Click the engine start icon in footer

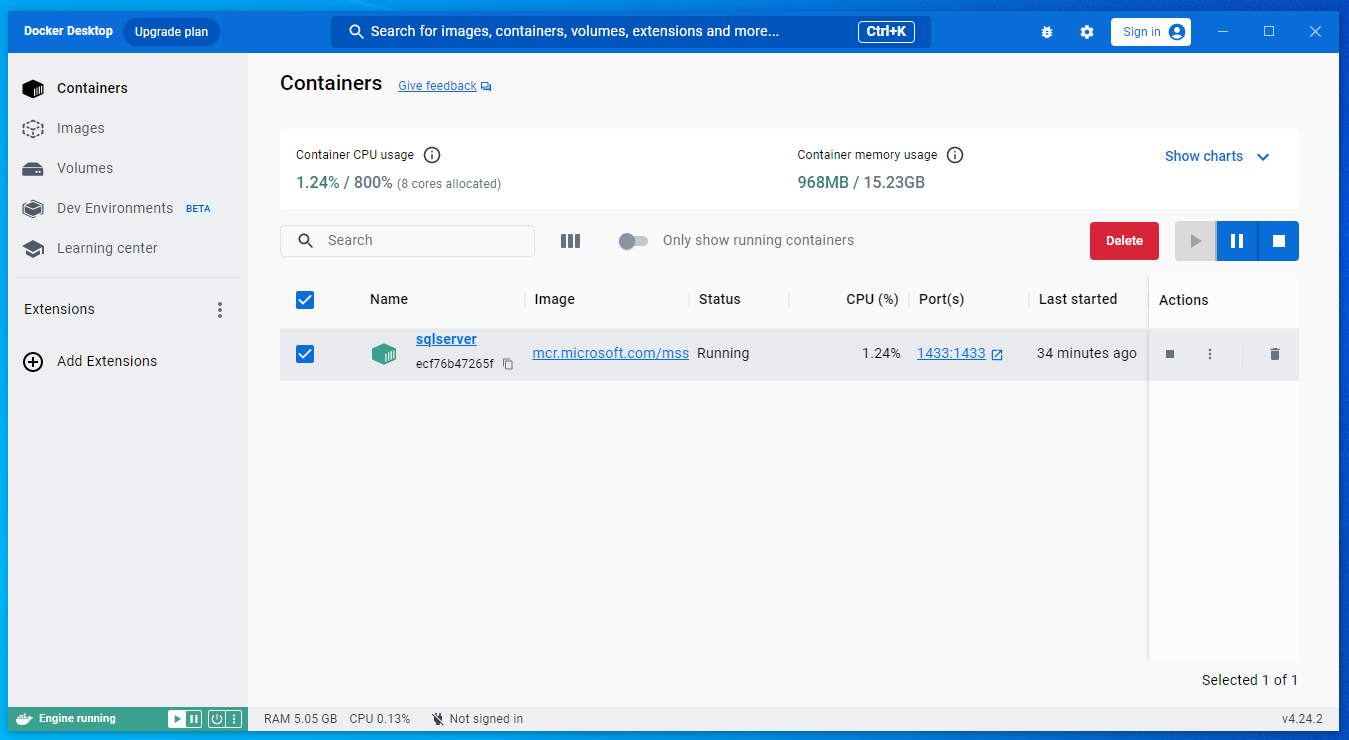click(x=176, y=719)
